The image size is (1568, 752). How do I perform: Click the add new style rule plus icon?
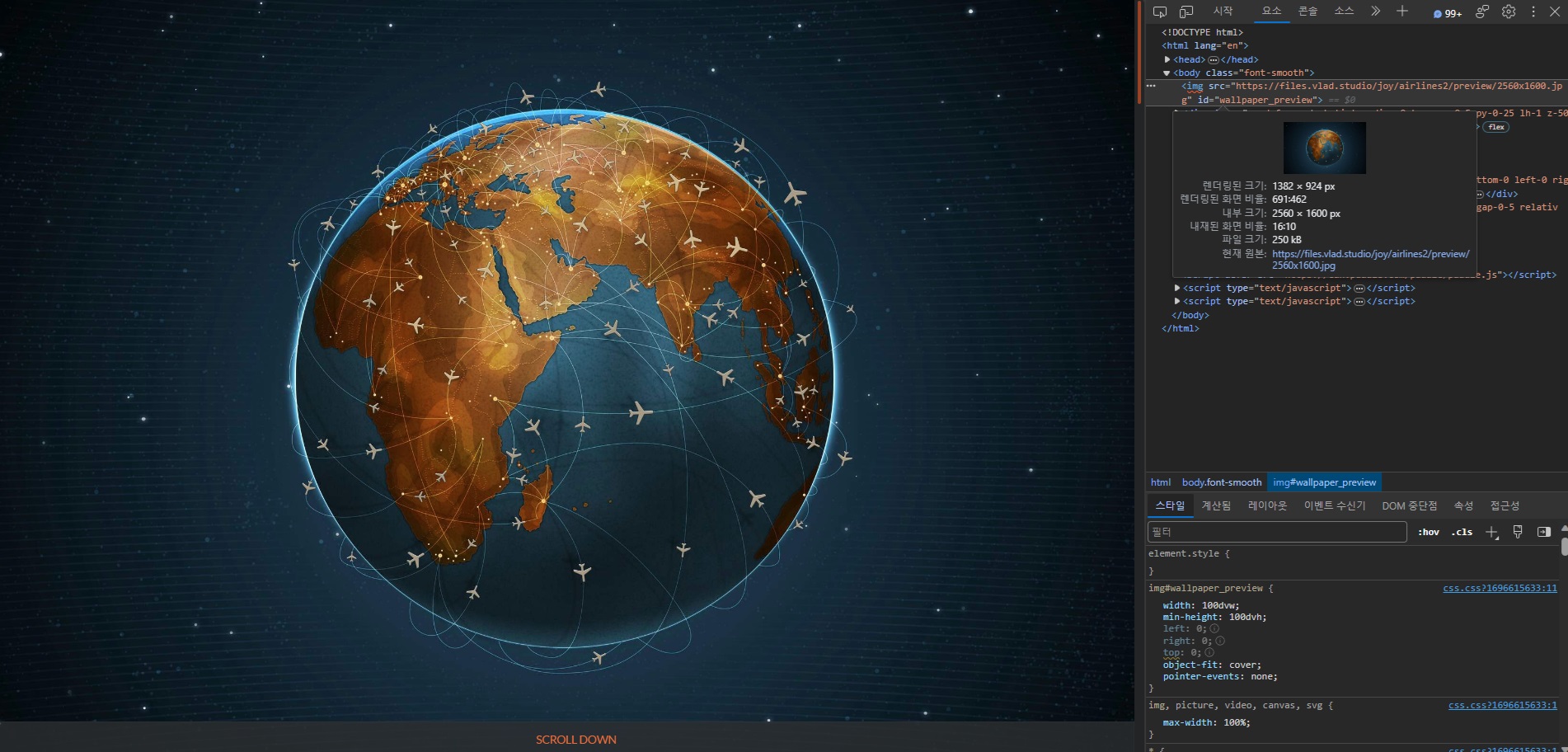click(x=1491, y=533)
